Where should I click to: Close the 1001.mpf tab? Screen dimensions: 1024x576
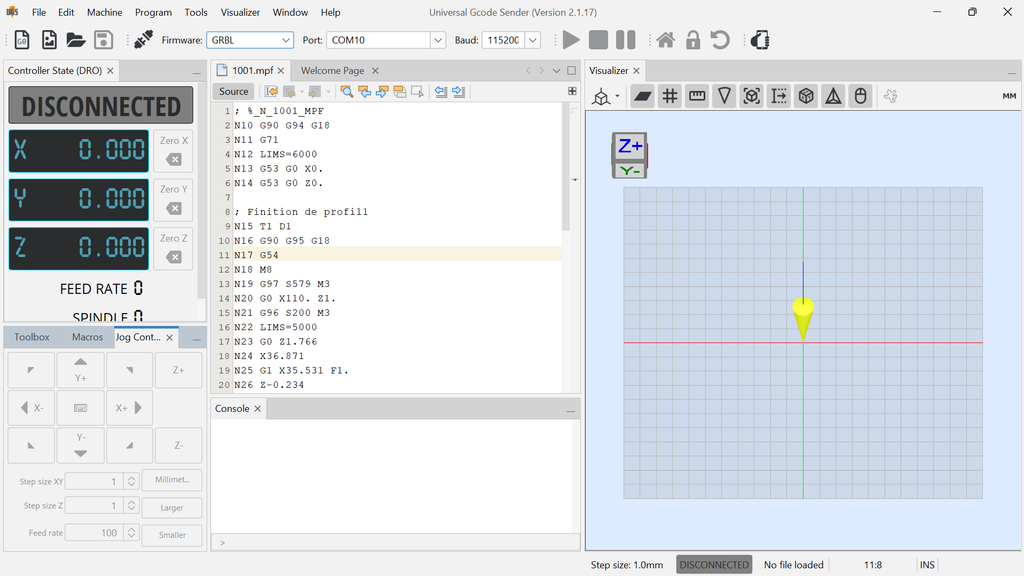click(x=281, y=71)
